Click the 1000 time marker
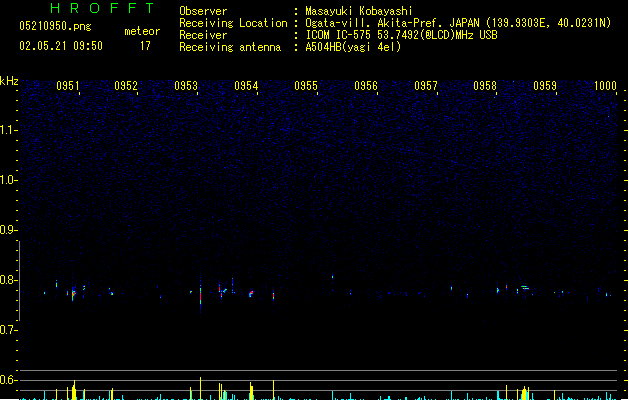Screen dimensions: 629x400 coord(605,85)
